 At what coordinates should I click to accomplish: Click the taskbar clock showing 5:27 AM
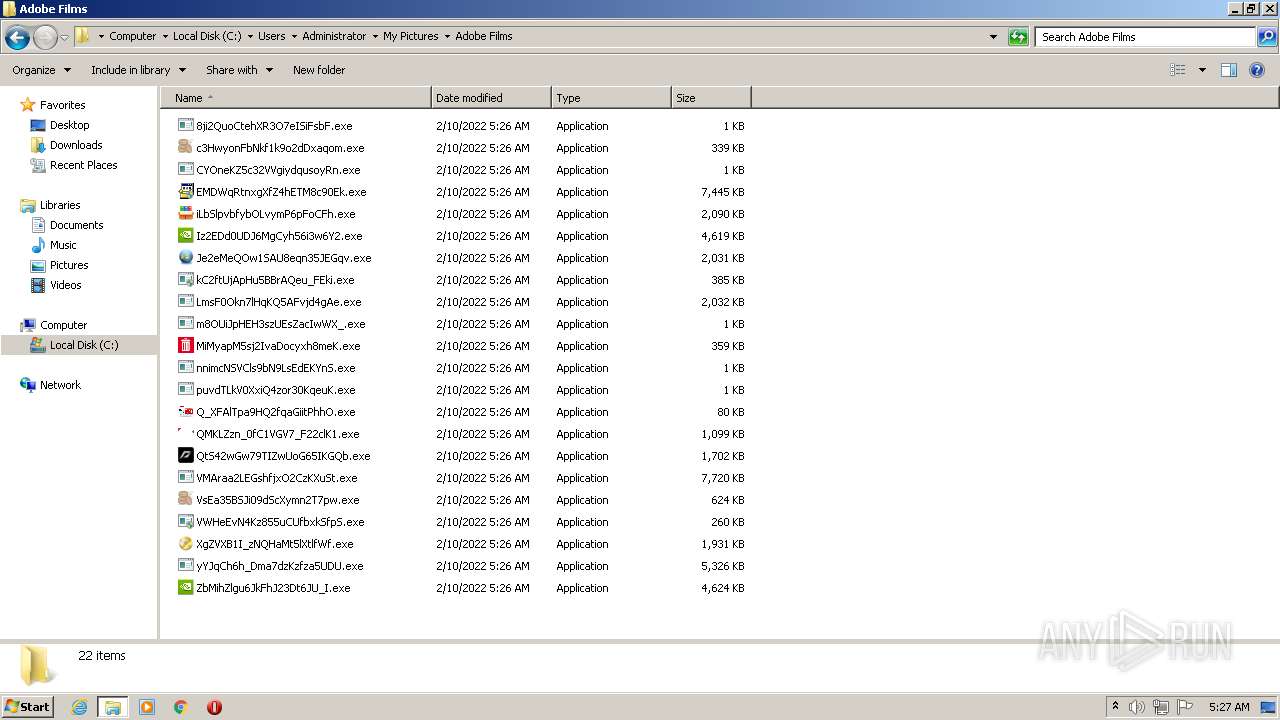point(1229,707)
